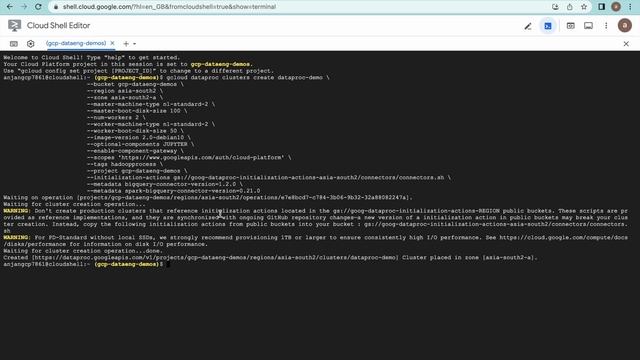Viewport: 640px width, 360px height.
Task: Click 'gcloud config set project' hint line
Action: [138, 71]
